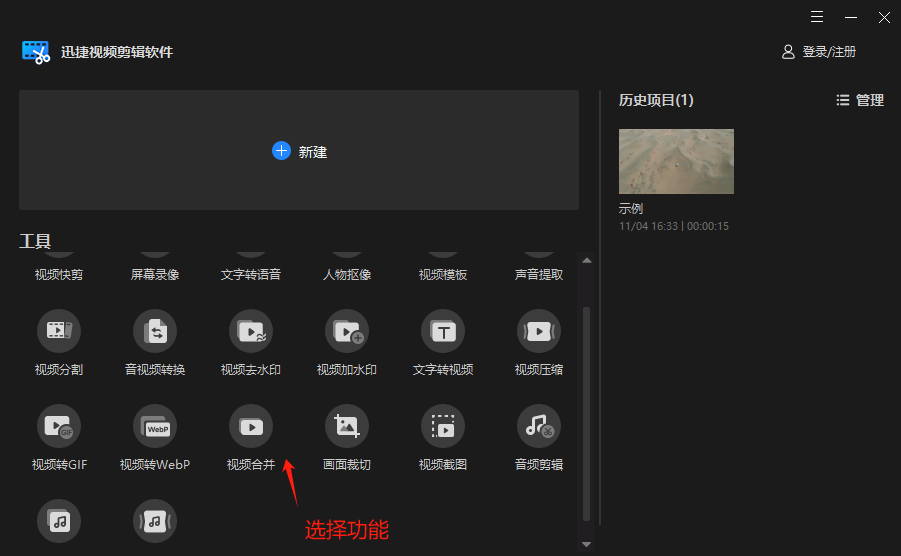The image size is (901, 556).
Task: Close the application window
Action: click(x=884, y=17)
